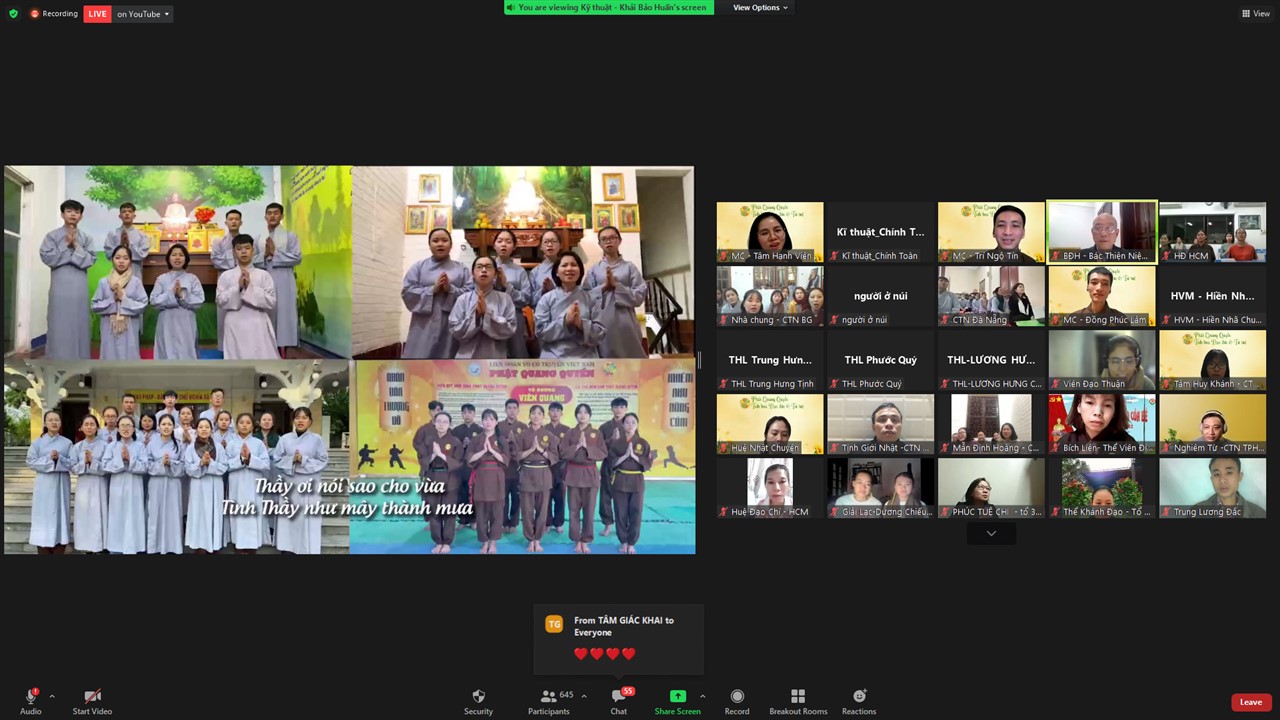The image size is (1280, 720).
Task: Open the LIVE on YouTube dropdown
Action: coord(128,14)
